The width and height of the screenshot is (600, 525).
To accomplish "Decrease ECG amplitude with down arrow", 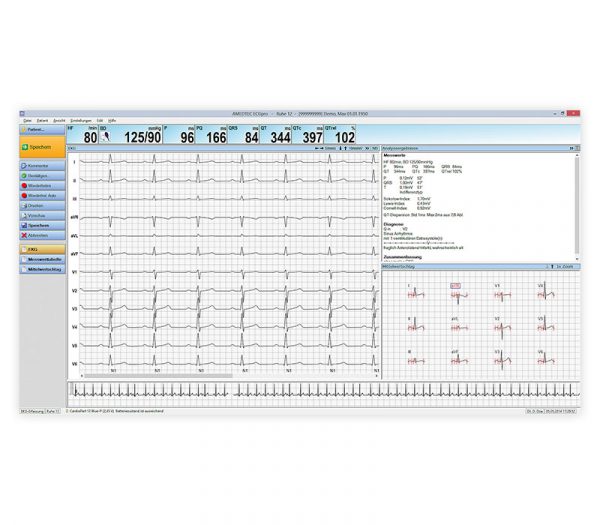I will pos(340,148).
